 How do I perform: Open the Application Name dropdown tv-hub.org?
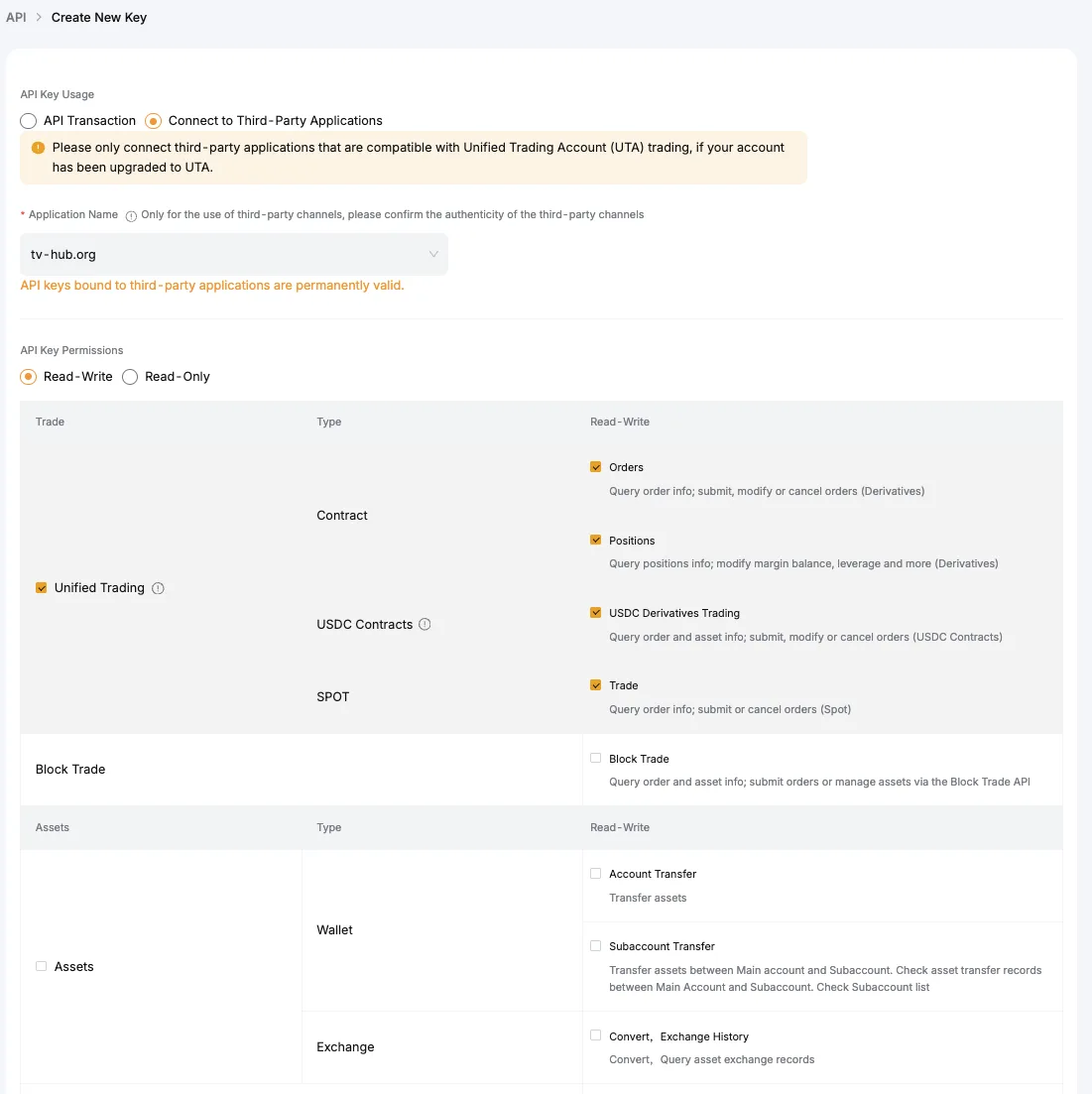click(x=234, y=255)
